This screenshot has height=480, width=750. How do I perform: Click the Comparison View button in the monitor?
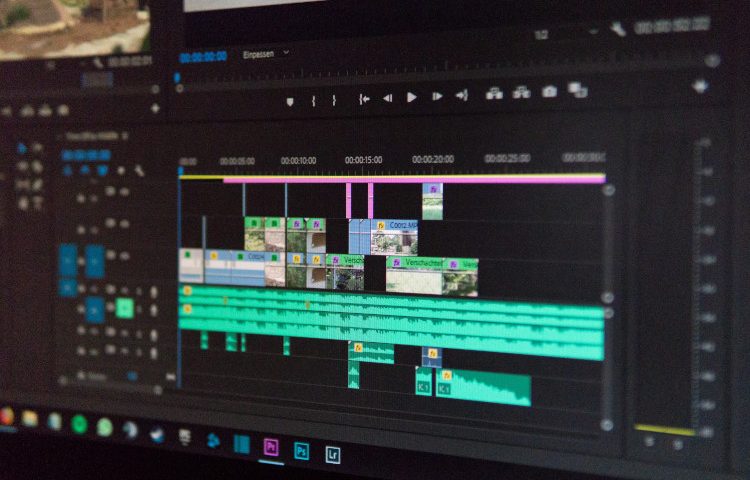(x=578, y=91)
